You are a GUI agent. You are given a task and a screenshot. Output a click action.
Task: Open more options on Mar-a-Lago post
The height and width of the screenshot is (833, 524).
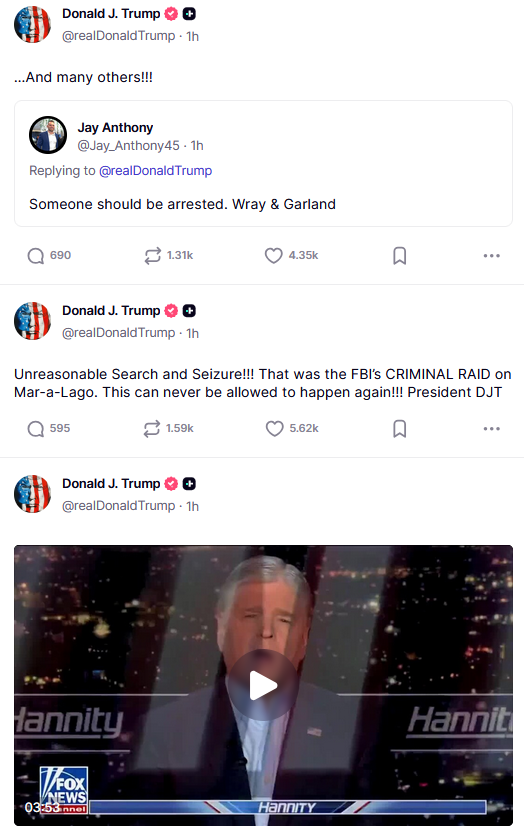point(492,428)
